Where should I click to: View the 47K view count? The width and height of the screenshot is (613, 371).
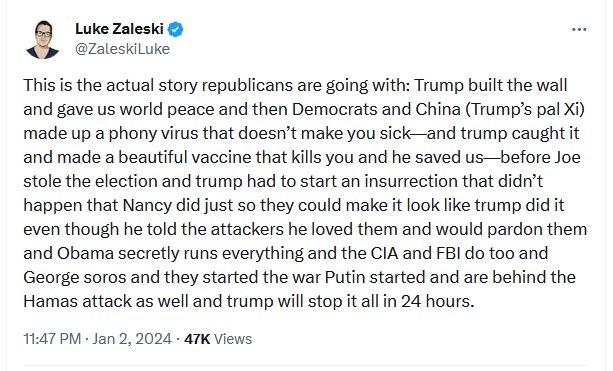pos(197,339)
